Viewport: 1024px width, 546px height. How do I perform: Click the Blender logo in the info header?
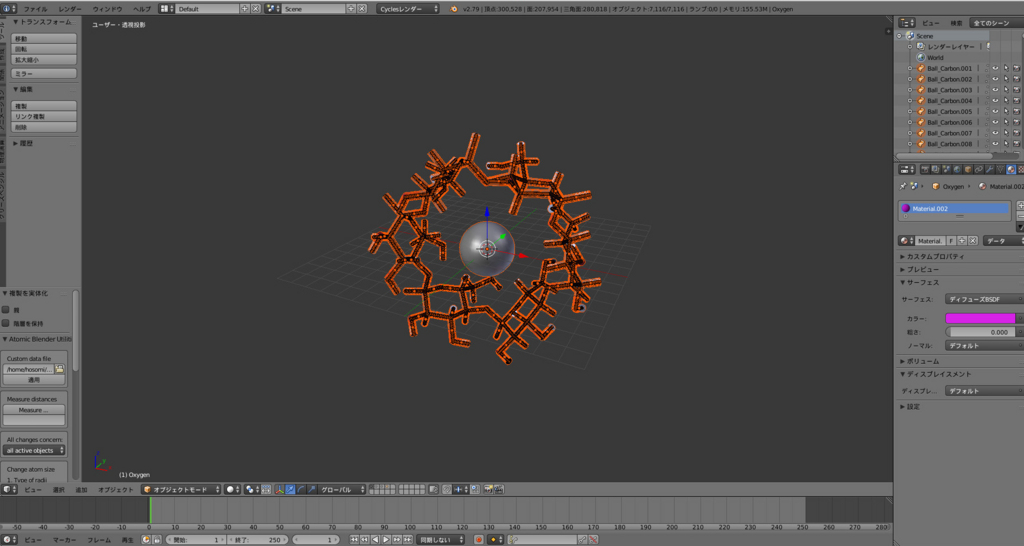(454, 8)
